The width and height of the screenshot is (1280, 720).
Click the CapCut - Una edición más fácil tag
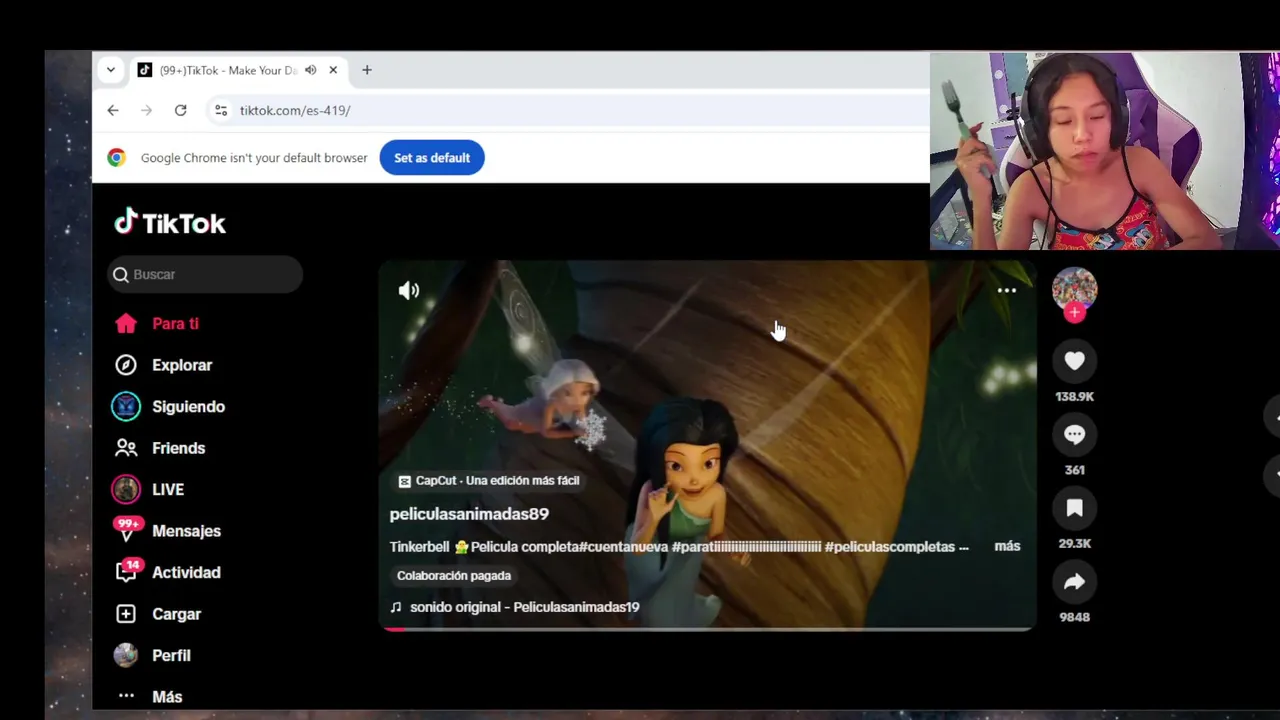[x=488, y=481]
